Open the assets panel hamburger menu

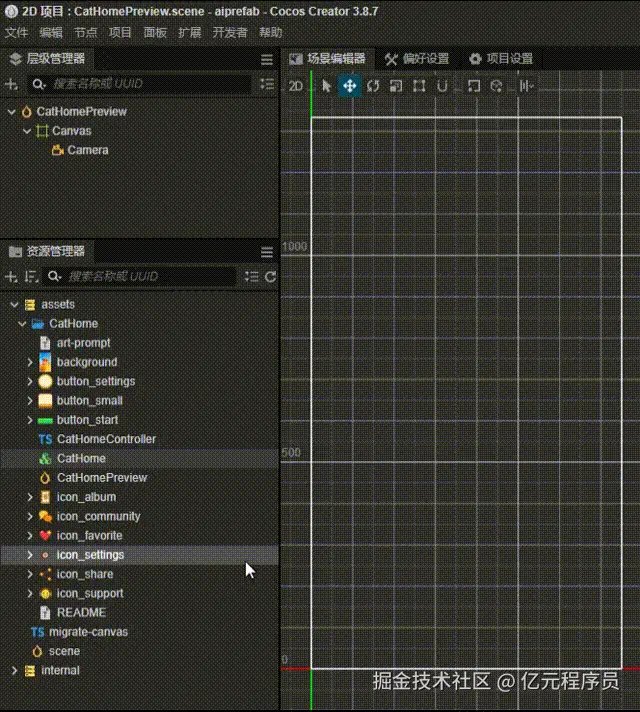(x=267, y=252)
